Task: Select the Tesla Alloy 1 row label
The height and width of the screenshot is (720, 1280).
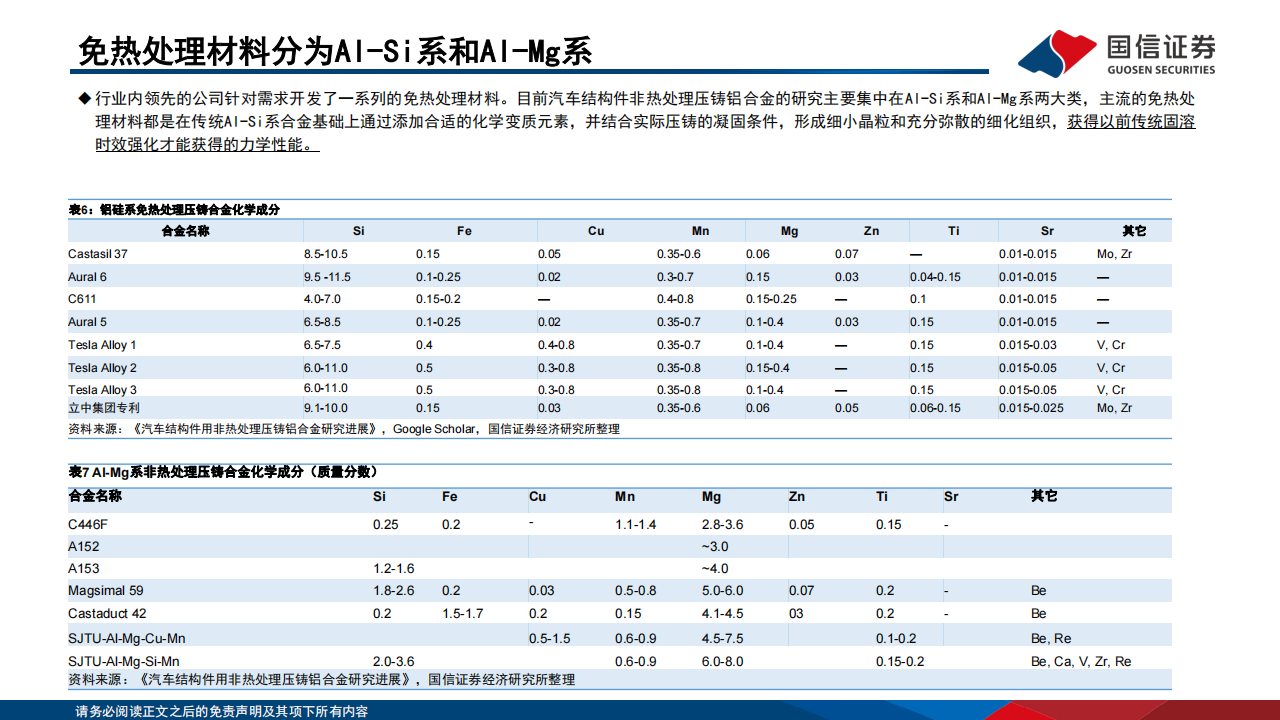Action: point(102,345)
